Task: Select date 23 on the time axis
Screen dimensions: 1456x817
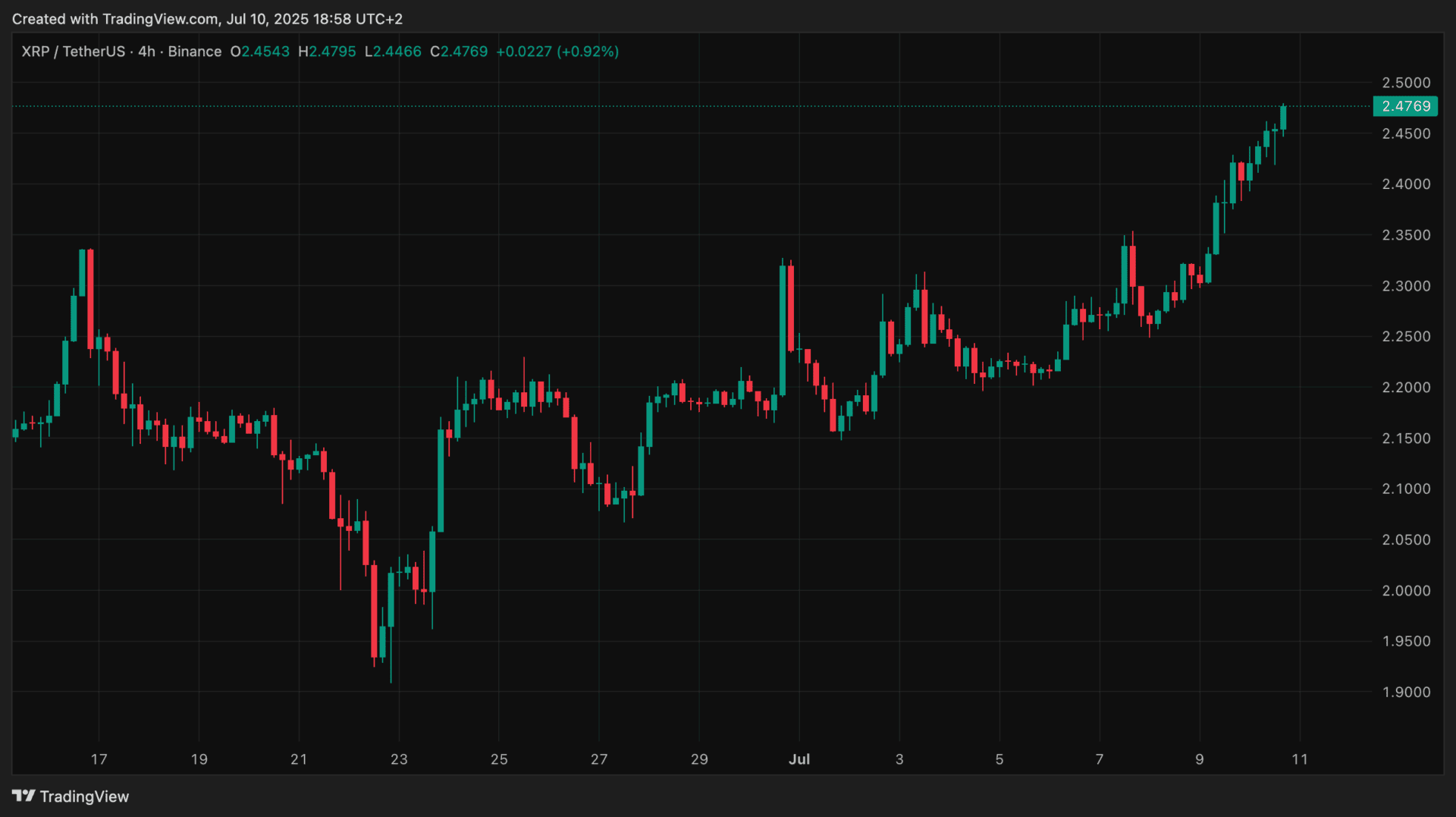Action: (399, 759)
